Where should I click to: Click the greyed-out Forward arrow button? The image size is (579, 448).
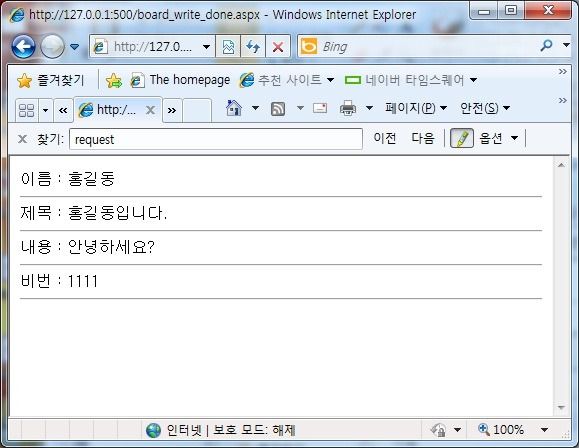[52, 47]
